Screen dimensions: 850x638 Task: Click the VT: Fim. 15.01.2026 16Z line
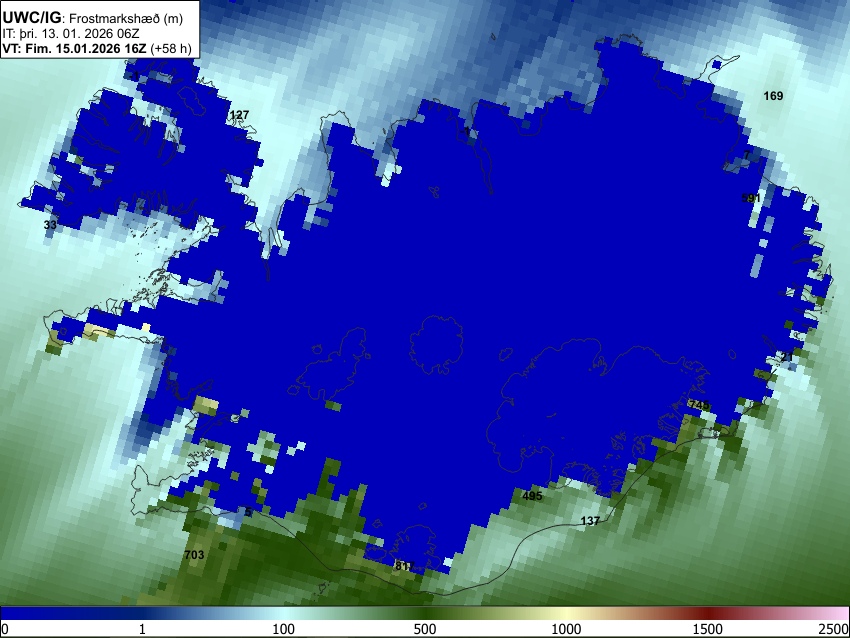coord(97,48)
